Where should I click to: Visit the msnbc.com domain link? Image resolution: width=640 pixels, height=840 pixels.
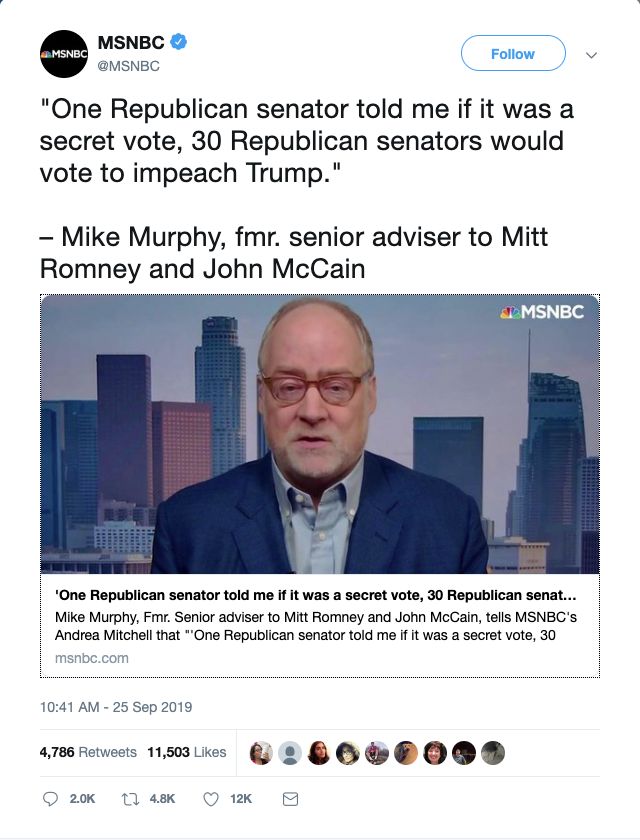pyautogui.click(x=92, y=658)
